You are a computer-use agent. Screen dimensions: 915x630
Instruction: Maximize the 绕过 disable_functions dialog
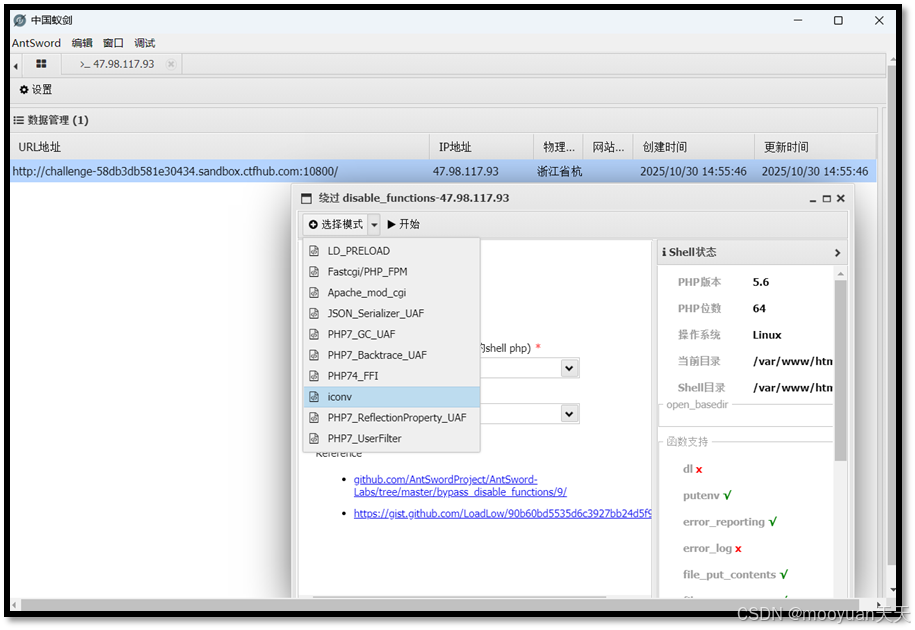pyautogui.click(x=826, y=199)
